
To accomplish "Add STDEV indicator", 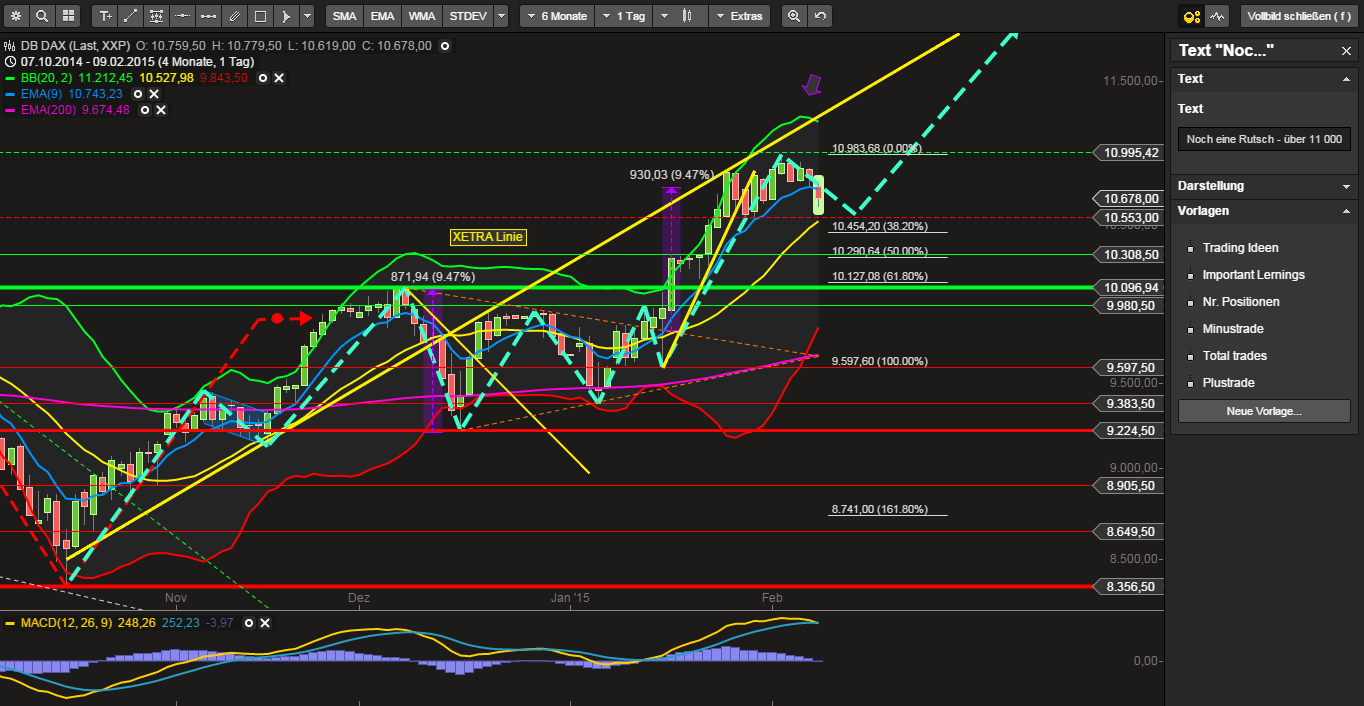I will (467, 16).
